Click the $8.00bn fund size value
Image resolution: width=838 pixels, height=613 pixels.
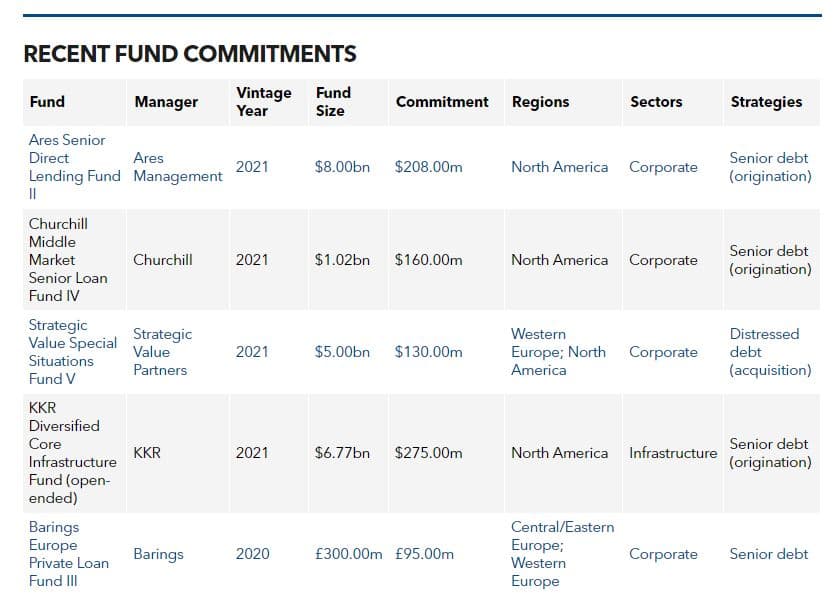(x=342, y=167)
